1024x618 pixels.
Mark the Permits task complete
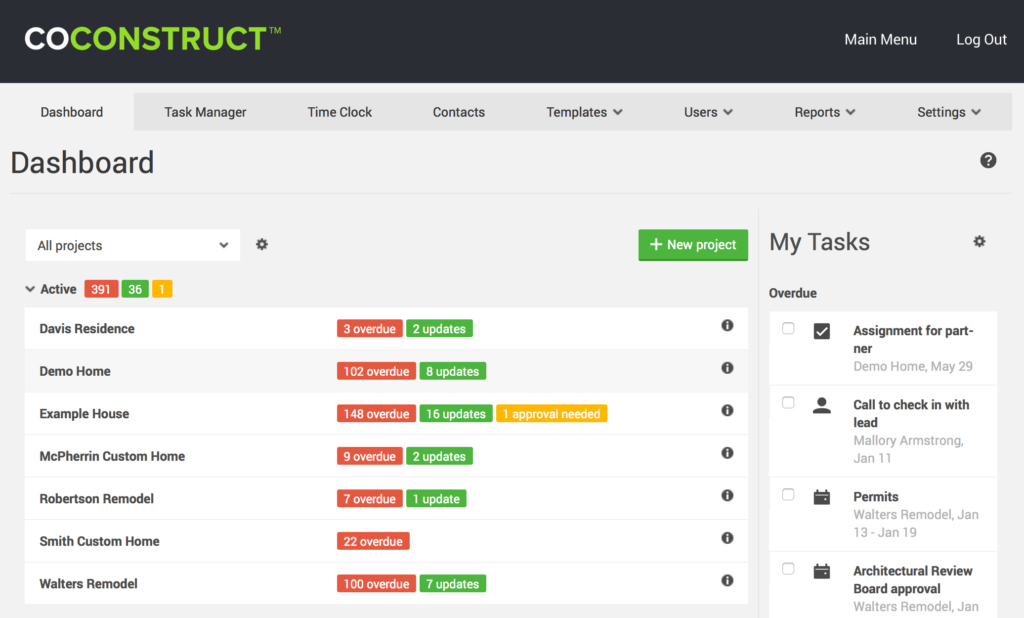coord(788,494)
